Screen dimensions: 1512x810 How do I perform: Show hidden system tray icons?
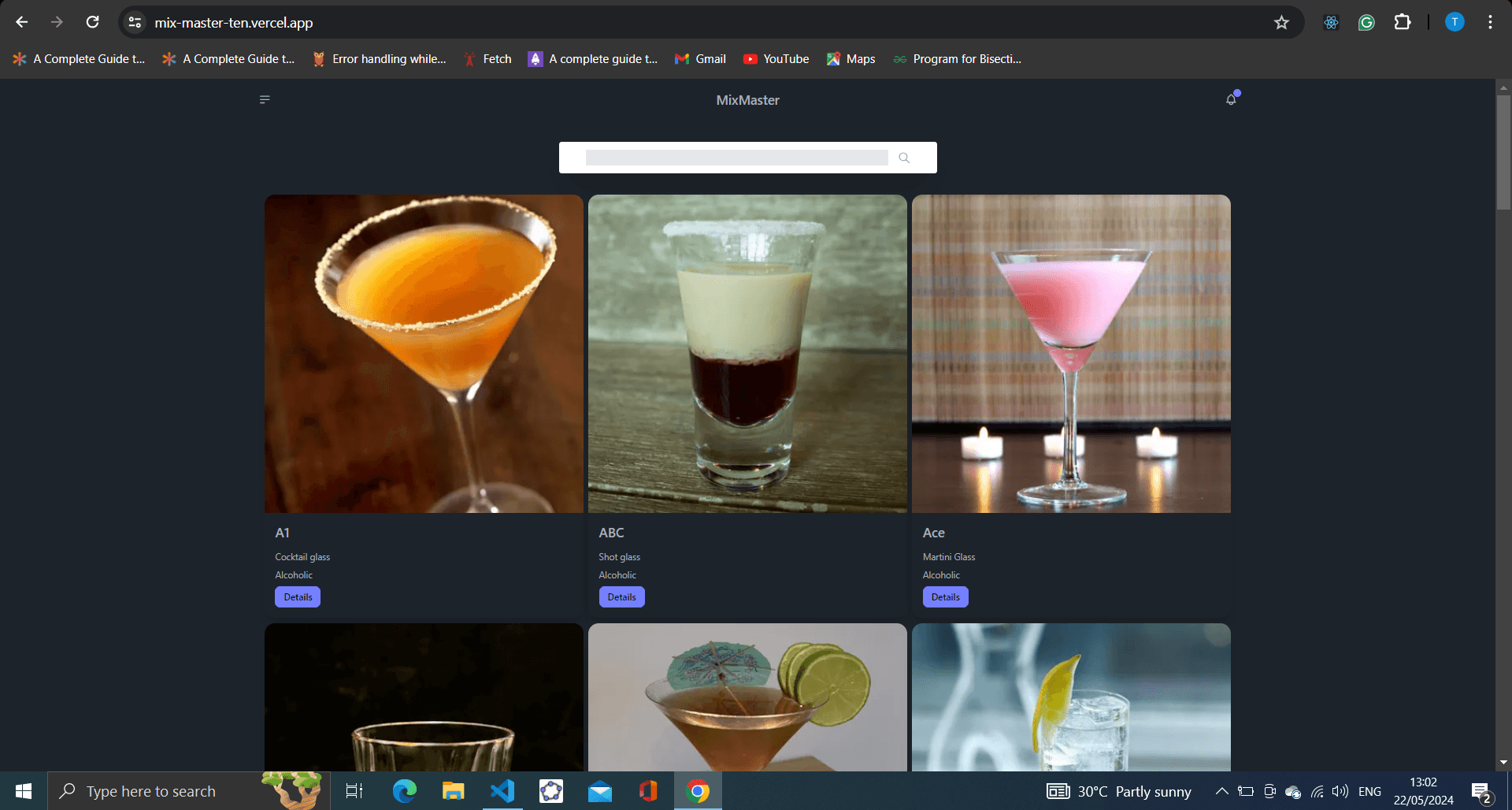[x=1221, y=791]
